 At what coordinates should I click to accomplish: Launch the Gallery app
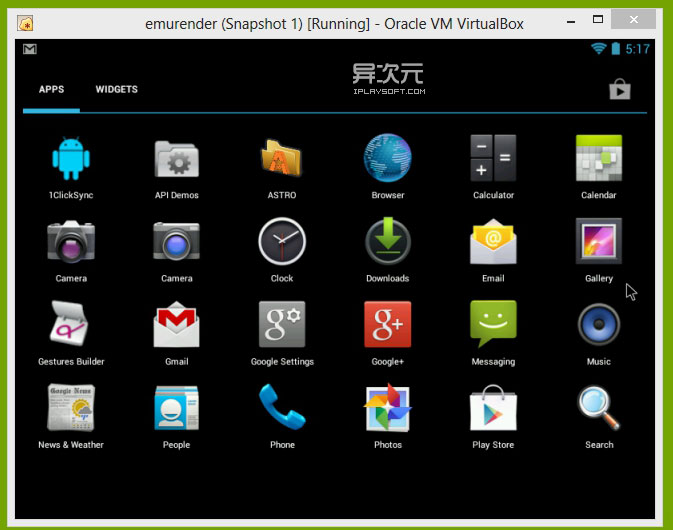tap(599, 242)
